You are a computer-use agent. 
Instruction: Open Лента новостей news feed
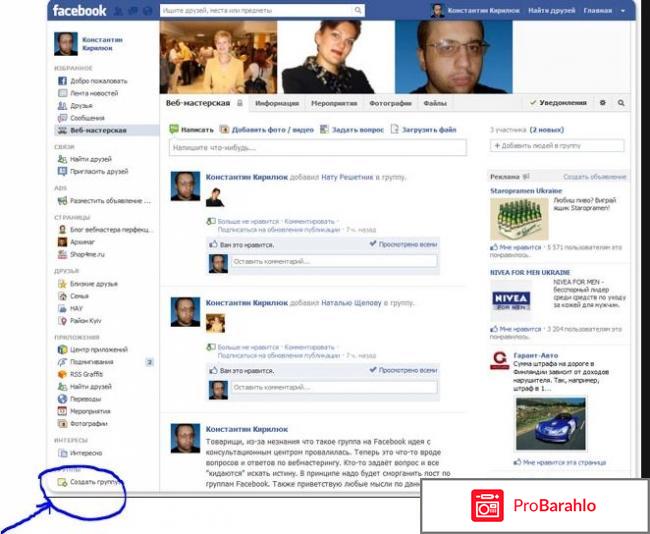pyautogui.click(x=93, y=92)
